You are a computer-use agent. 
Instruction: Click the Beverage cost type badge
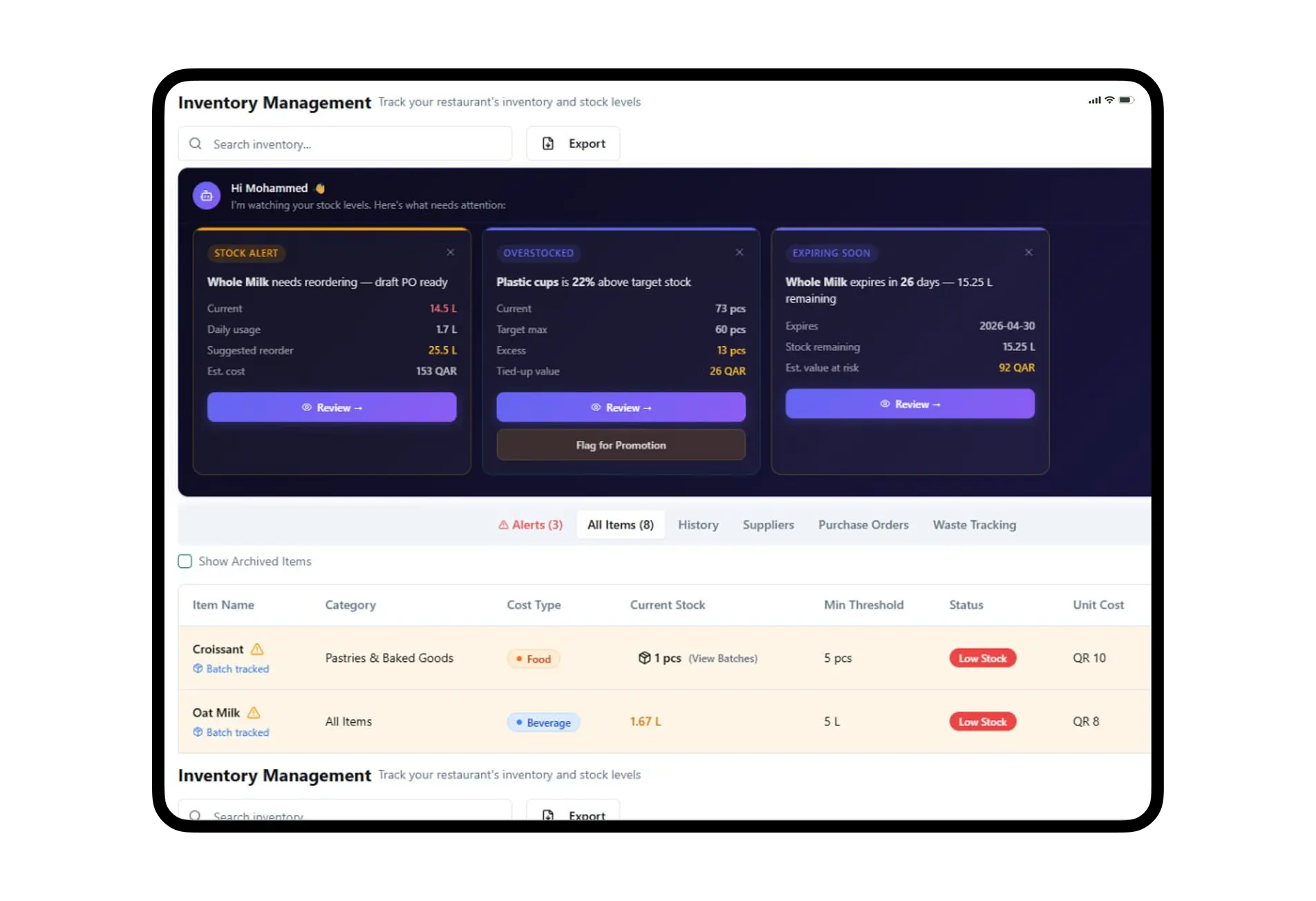[x=543, y=723]
